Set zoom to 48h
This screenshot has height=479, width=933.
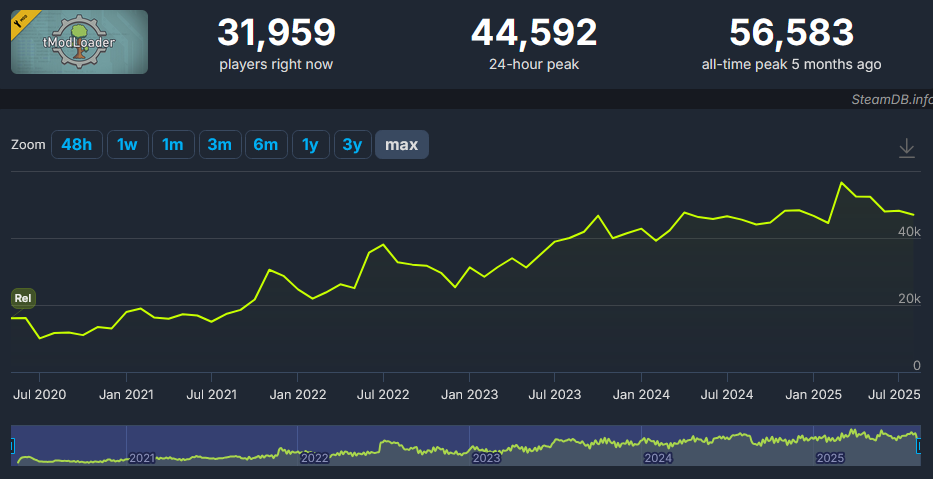coord(77,145)
